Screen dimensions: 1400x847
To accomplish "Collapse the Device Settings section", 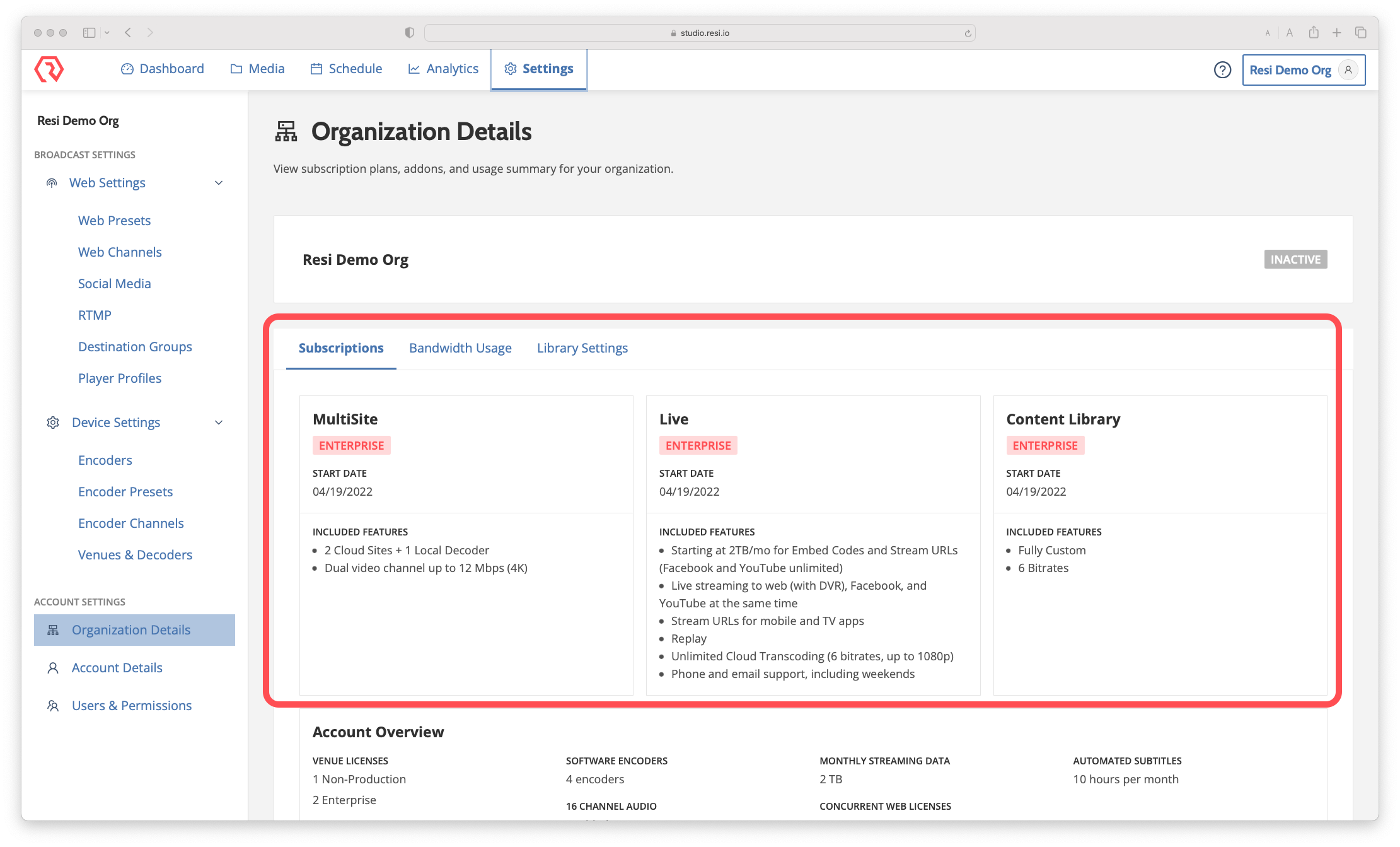I will pos(219,423).
